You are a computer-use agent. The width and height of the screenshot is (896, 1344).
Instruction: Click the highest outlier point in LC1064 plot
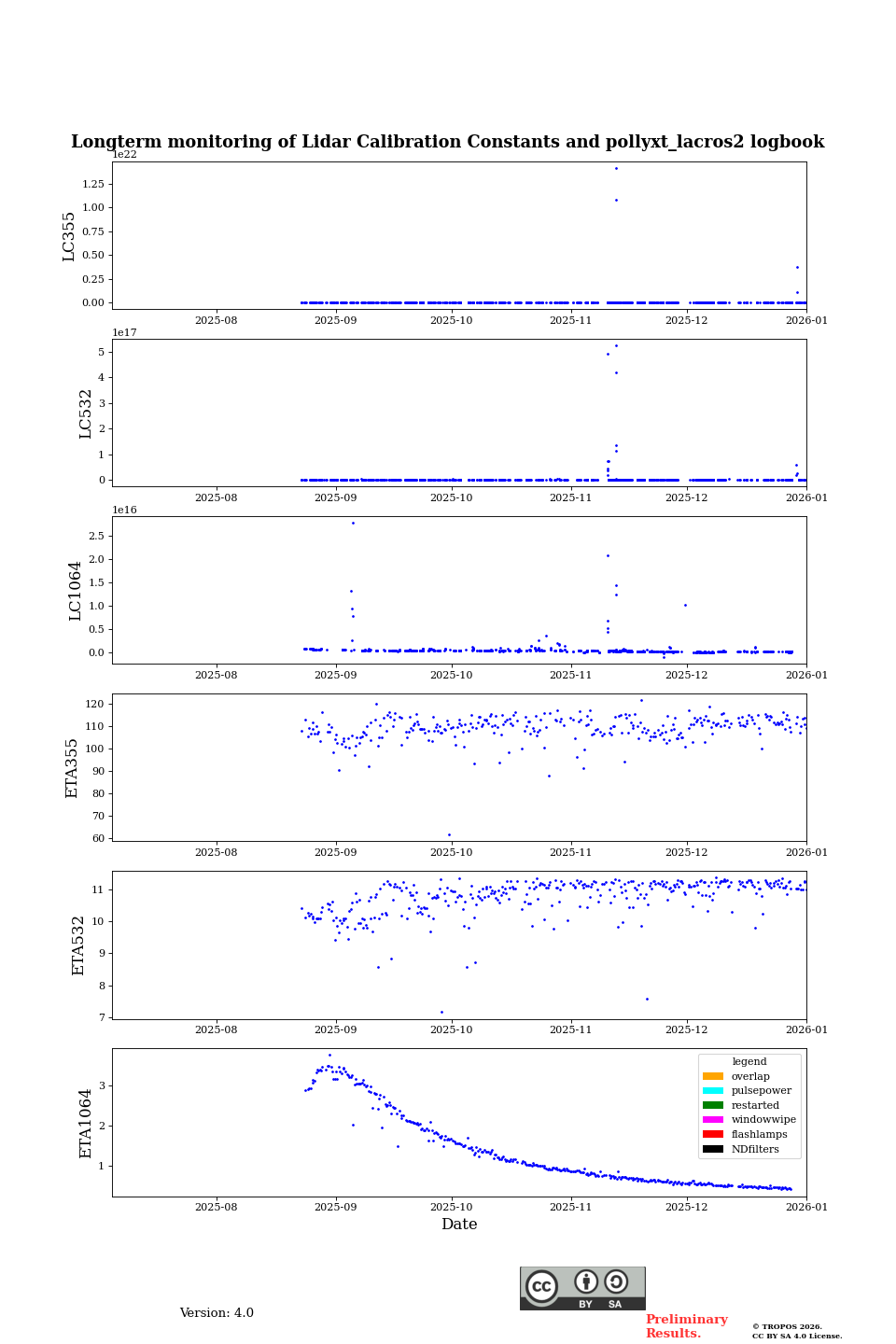coord(353,523)
